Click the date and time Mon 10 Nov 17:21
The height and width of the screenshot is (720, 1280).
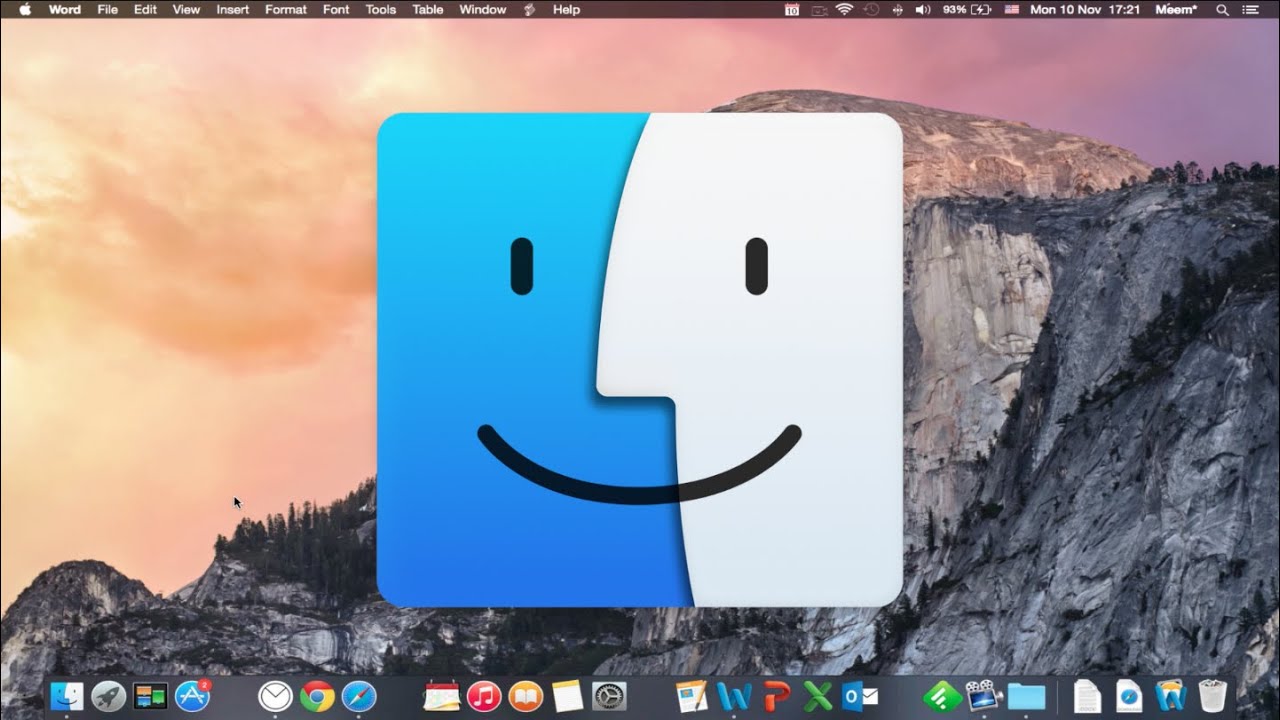click(1085, 9)
